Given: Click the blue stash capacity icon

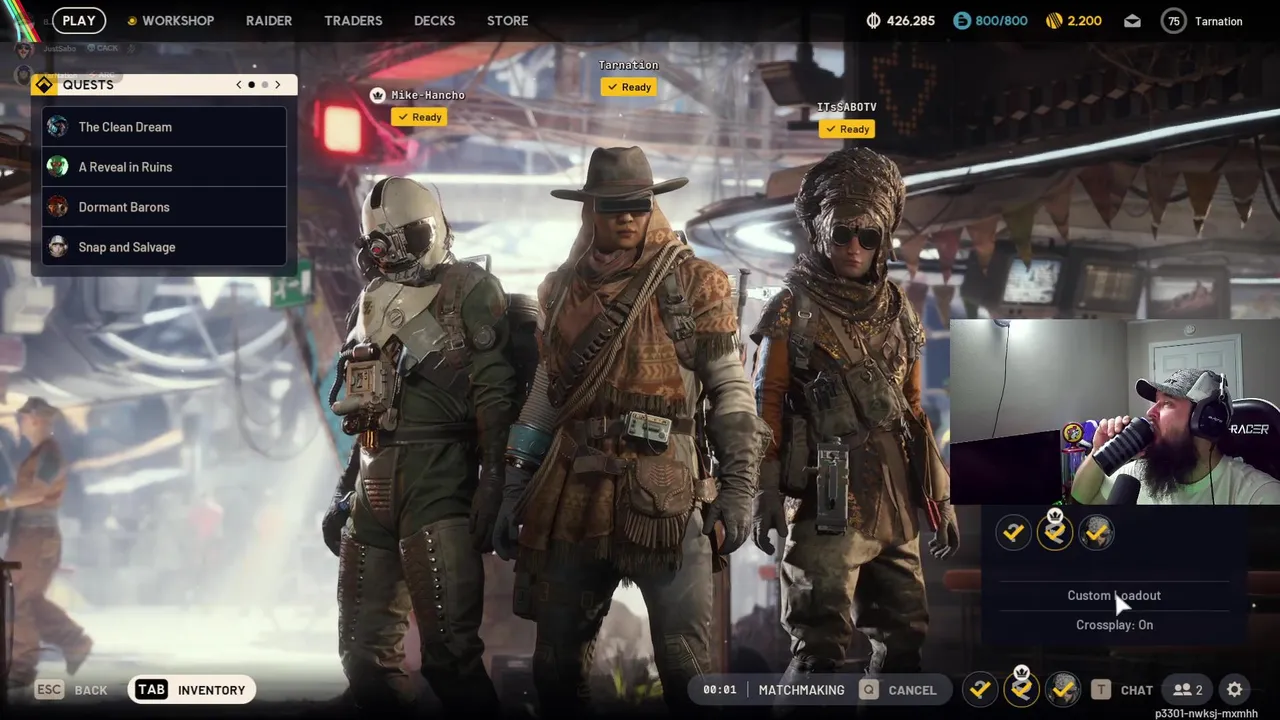Looking at the screenshot, I should [961, 21].
